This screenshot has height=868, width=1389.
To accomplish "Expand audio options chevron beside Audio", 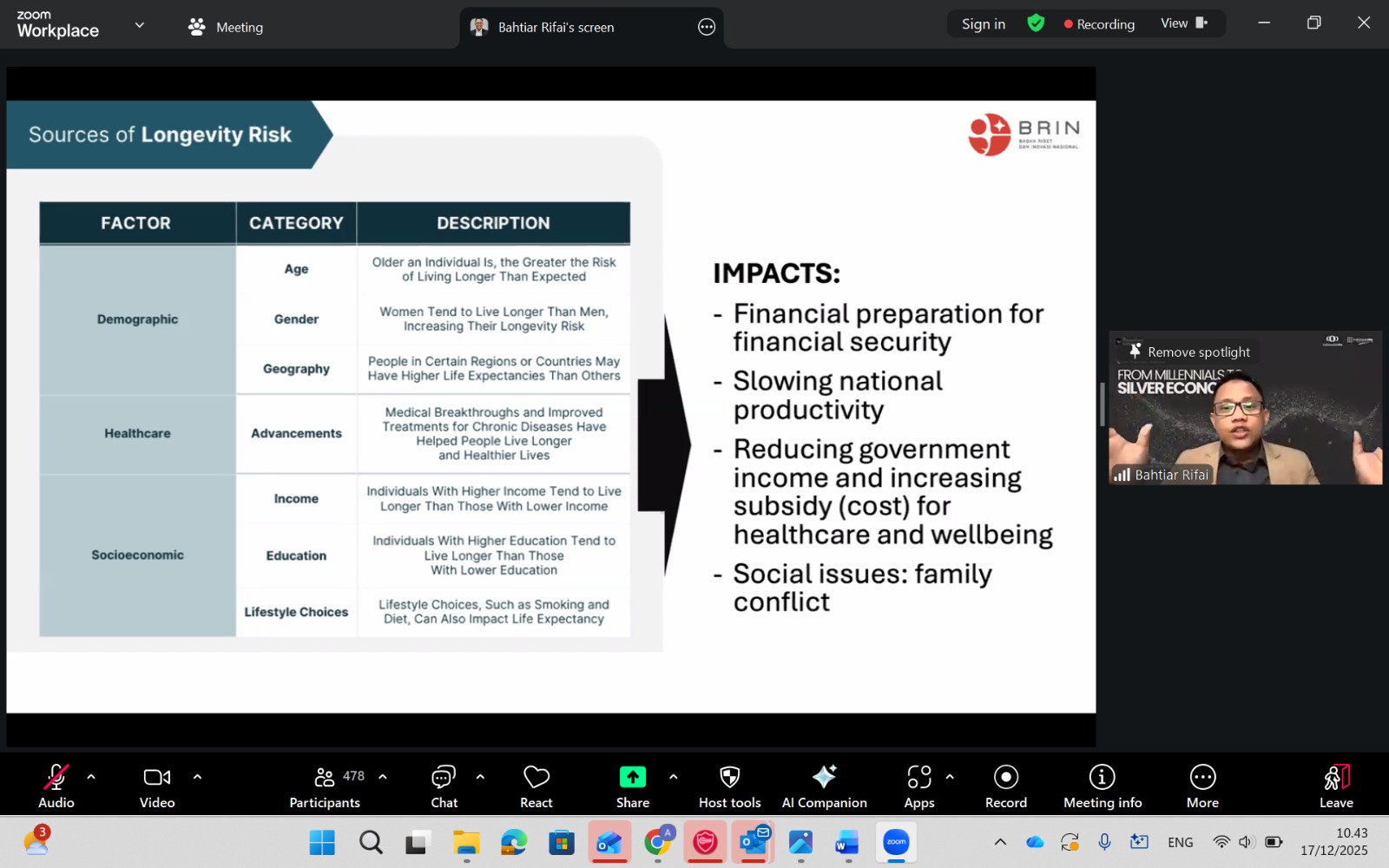I will pyautogui.click(x=91, y=777).
